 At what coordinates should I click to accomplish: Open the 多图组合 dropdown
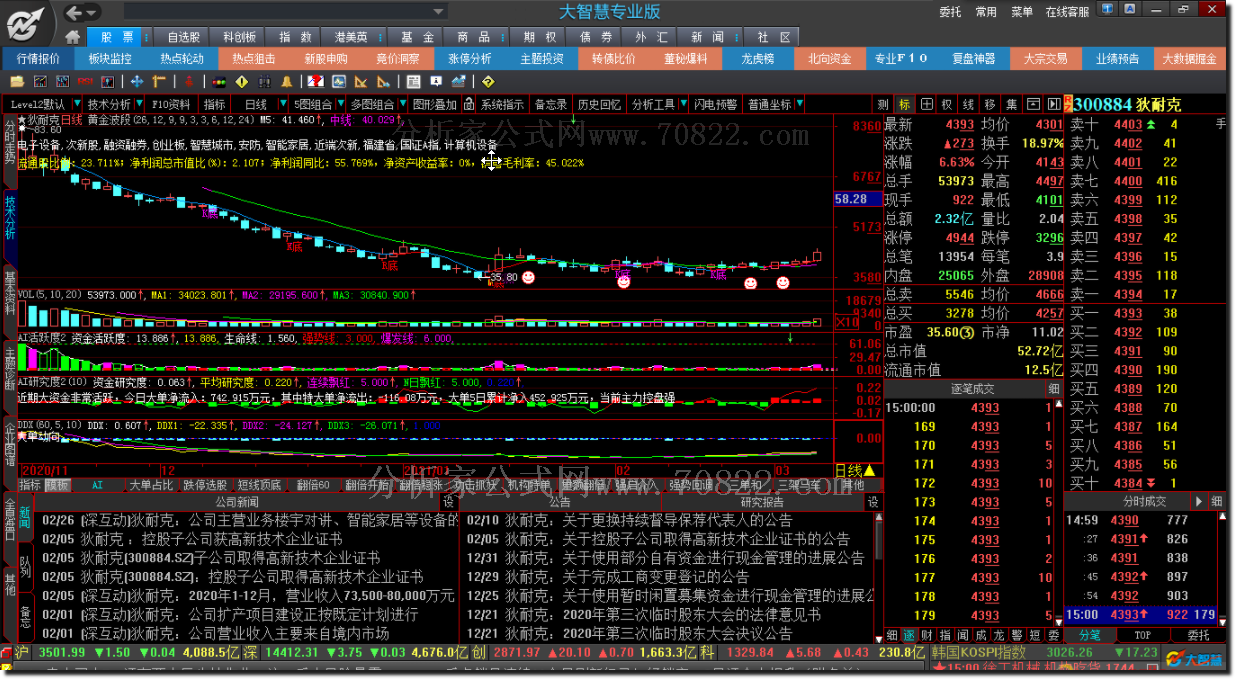pyautogui.click(x=401, y=104)
